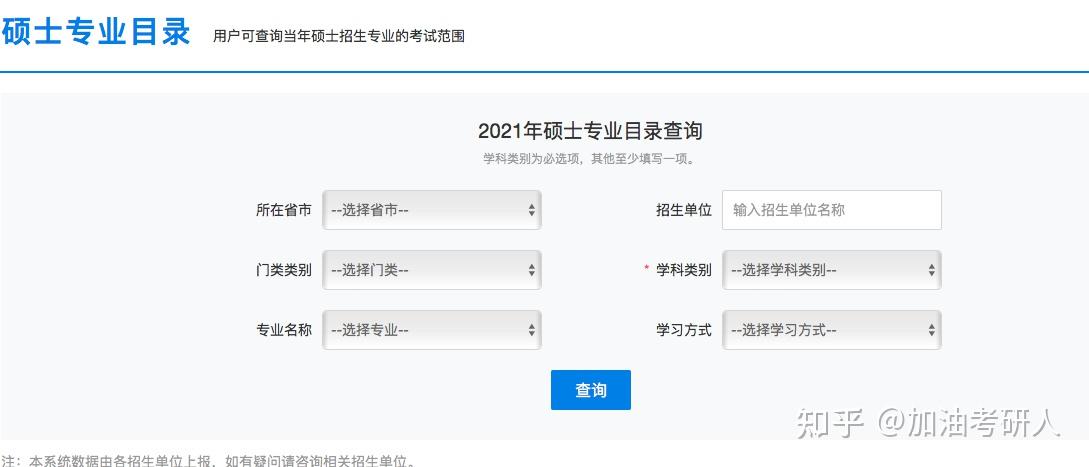Click the hint text 学科类别为必选项
Viewport: 1089px width, 467px height.
tap(590, 158)
